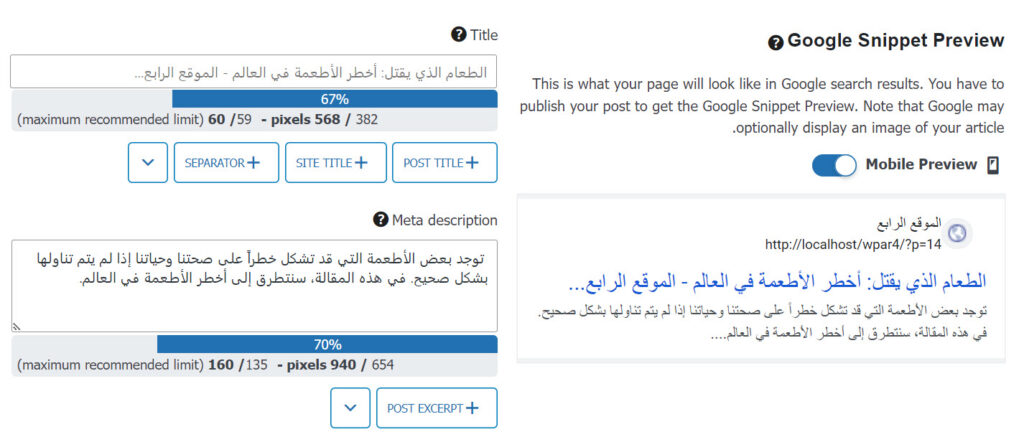This screenshot has width=1024, height=437.
Task: Insert the POST EXCERPT tag
Action: point(436,408)
